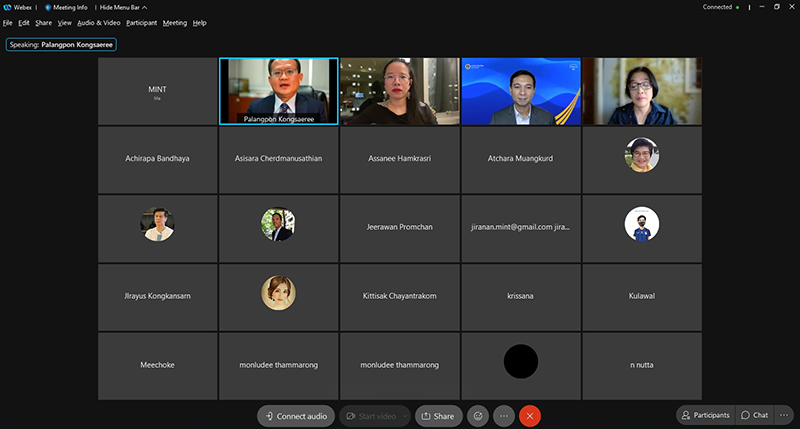The width and height of the screenshot is (800, 429).
Task: Open the Audio & Video menu
Action: (99, 22)
